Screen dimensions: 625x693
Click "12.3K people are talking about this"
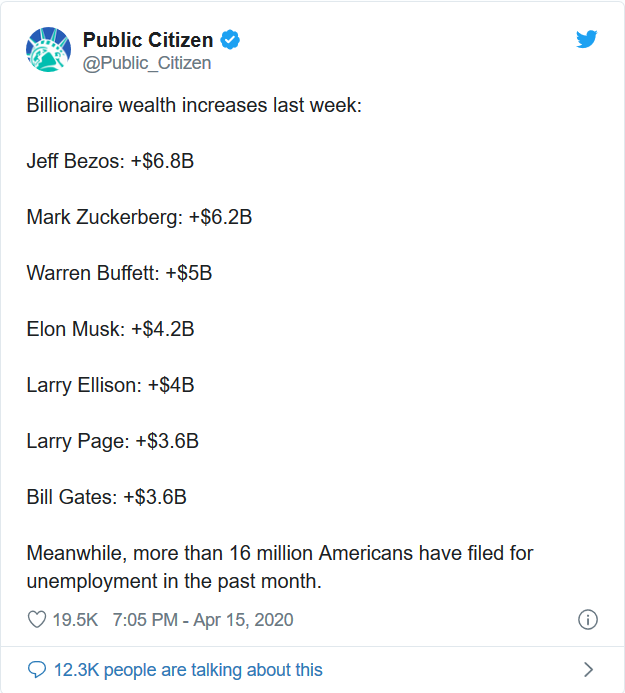[x=186, y=670]
